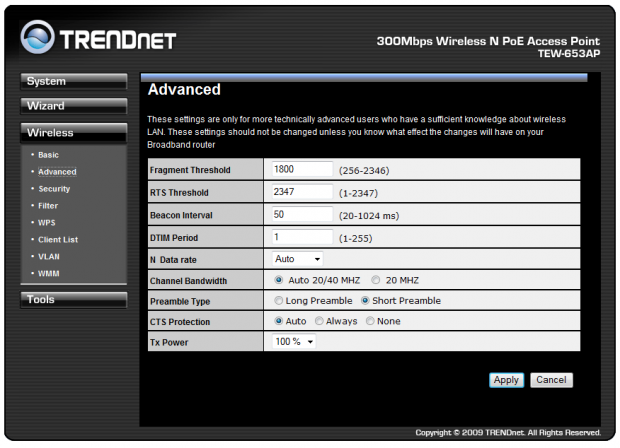620x448 pixels.
Task: Expand the Tx Power dropdown
Action: pyautogui.click(x=294, y=342)
